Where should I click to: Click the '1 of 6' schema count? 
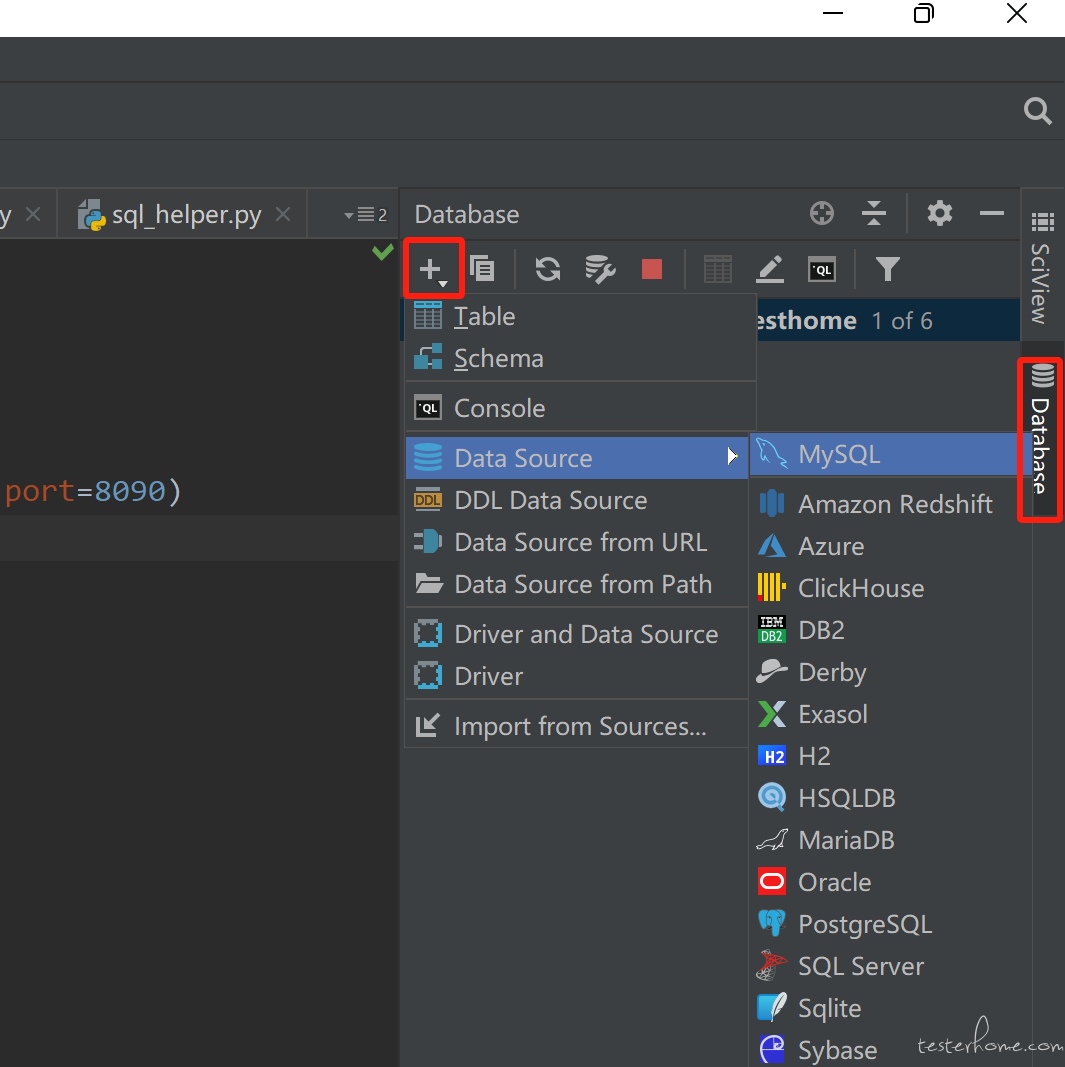click(902, 321)
